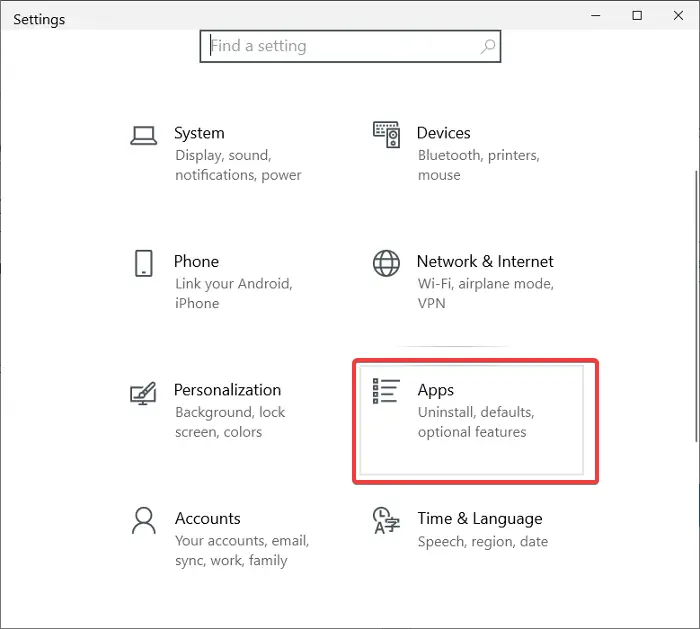700x629 pixels.
Task: Open the Accounts heading
Action: pos(208,519)
